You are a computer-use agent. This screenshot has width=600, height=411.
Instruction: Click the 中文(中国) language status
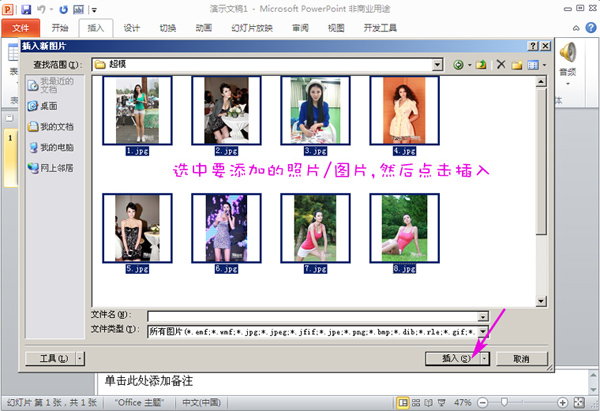click(x=201, y=403)
